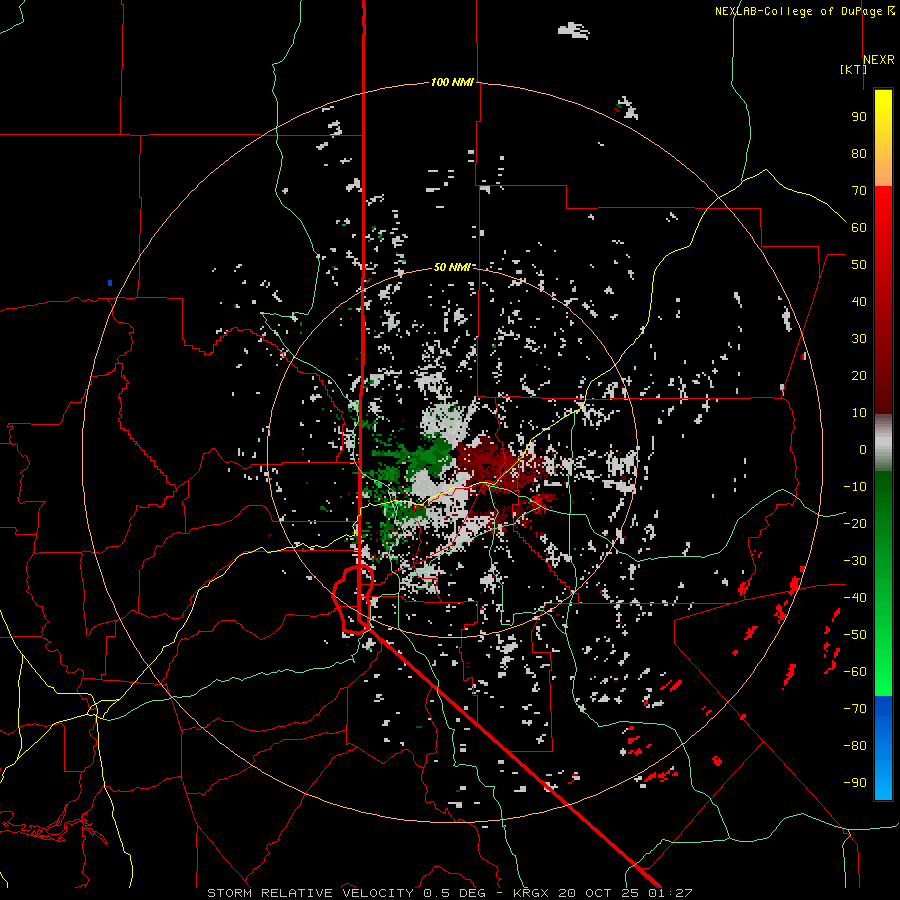Image resolution: width=900 pixels, height=900 pixels.
Task: Click the 0 value on velocity scale
Action: pos(863,449)
